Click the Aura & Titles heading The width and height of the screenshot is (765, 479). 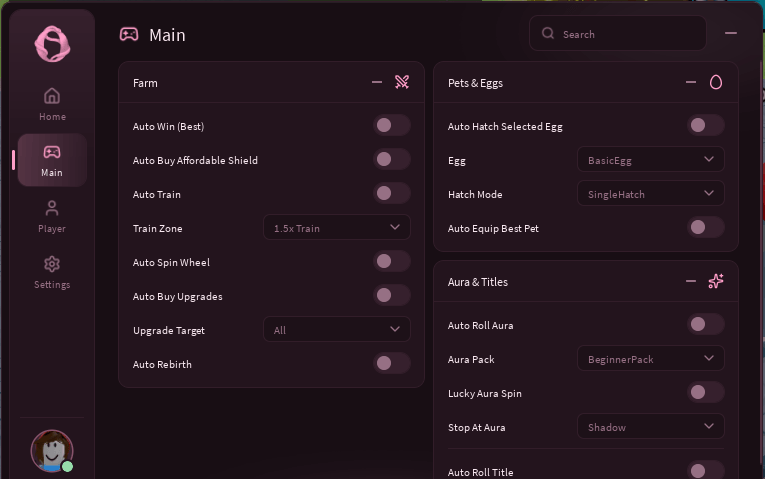[x=478, y=282]
